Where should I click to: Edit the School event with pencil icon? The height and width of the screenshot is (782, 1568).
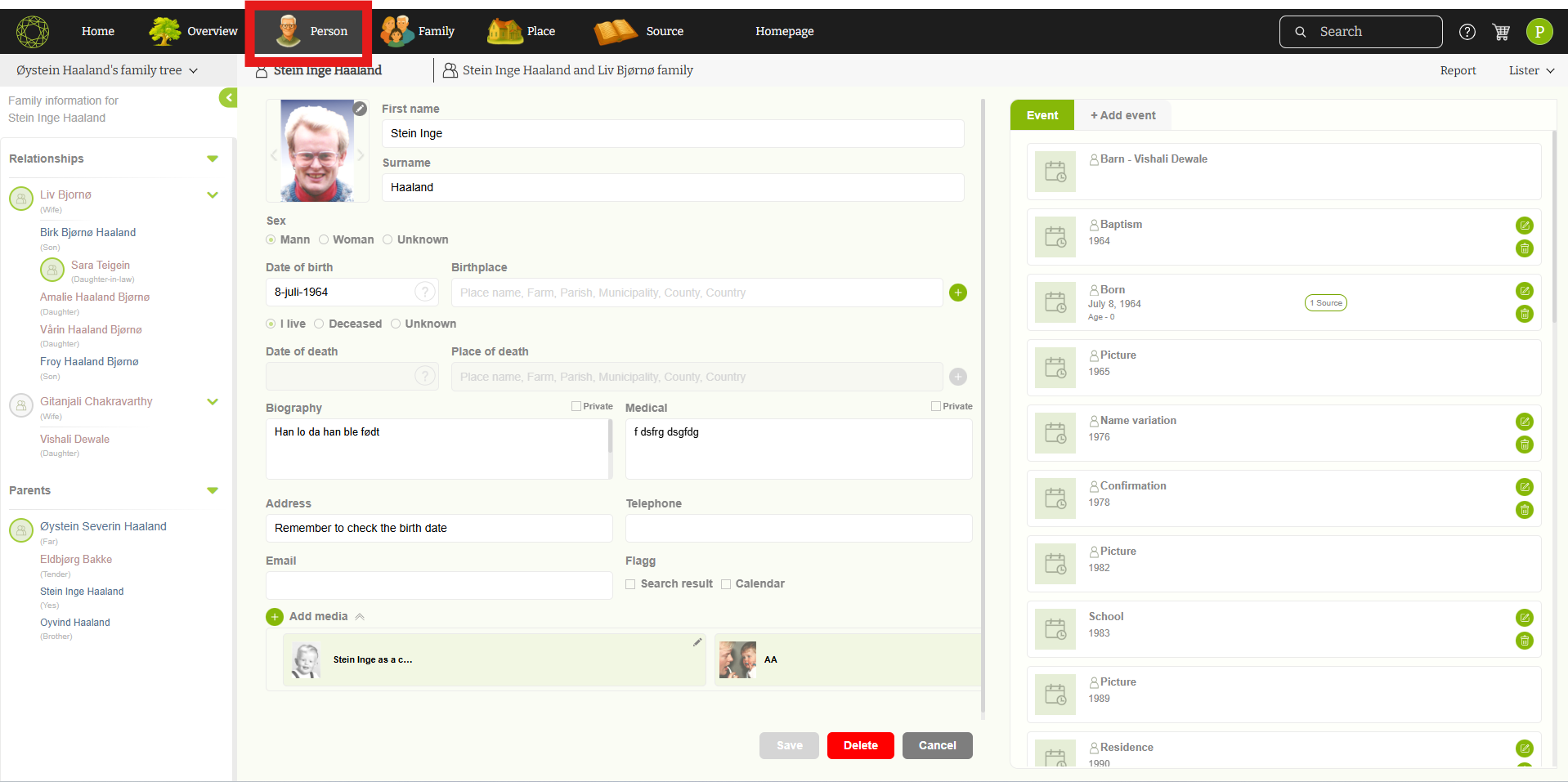(x=1524, y=618)
